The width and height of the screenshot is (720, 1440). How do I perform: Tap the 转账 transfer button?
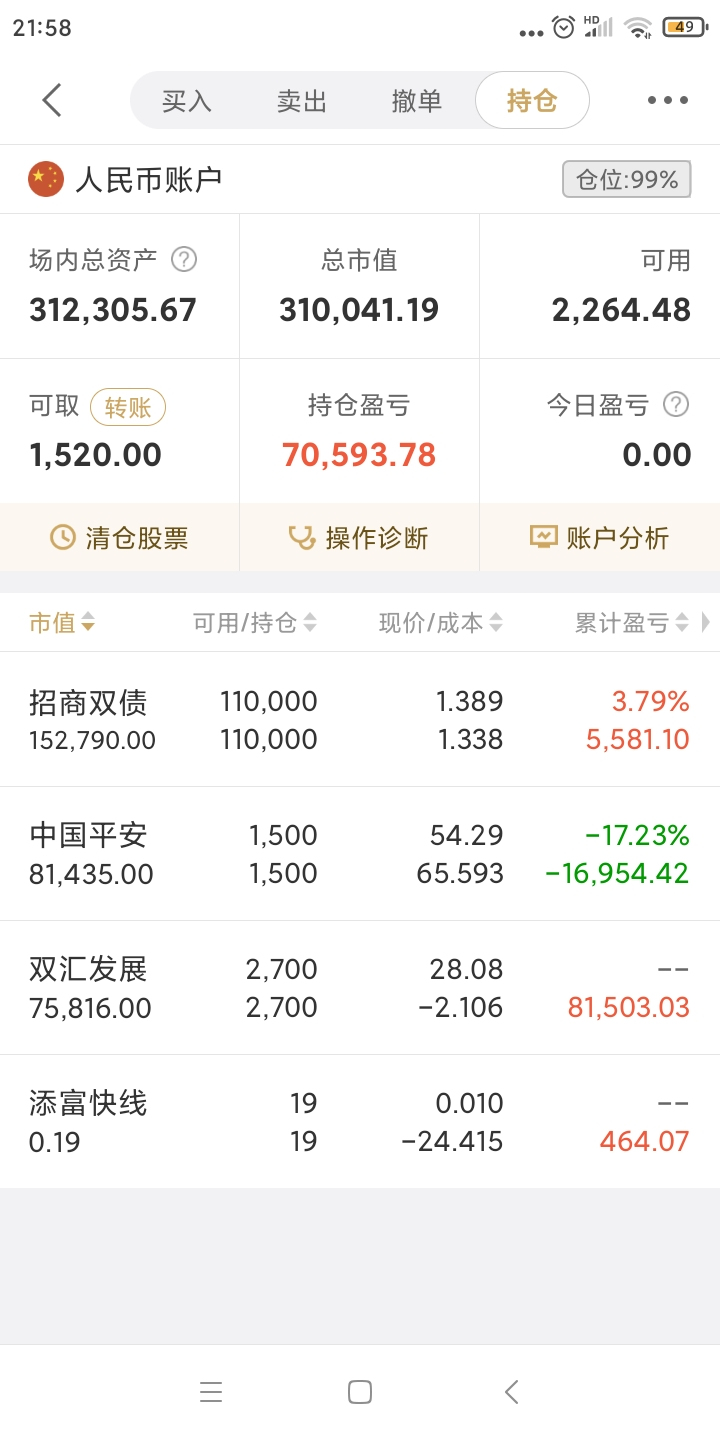pos(128,407)
